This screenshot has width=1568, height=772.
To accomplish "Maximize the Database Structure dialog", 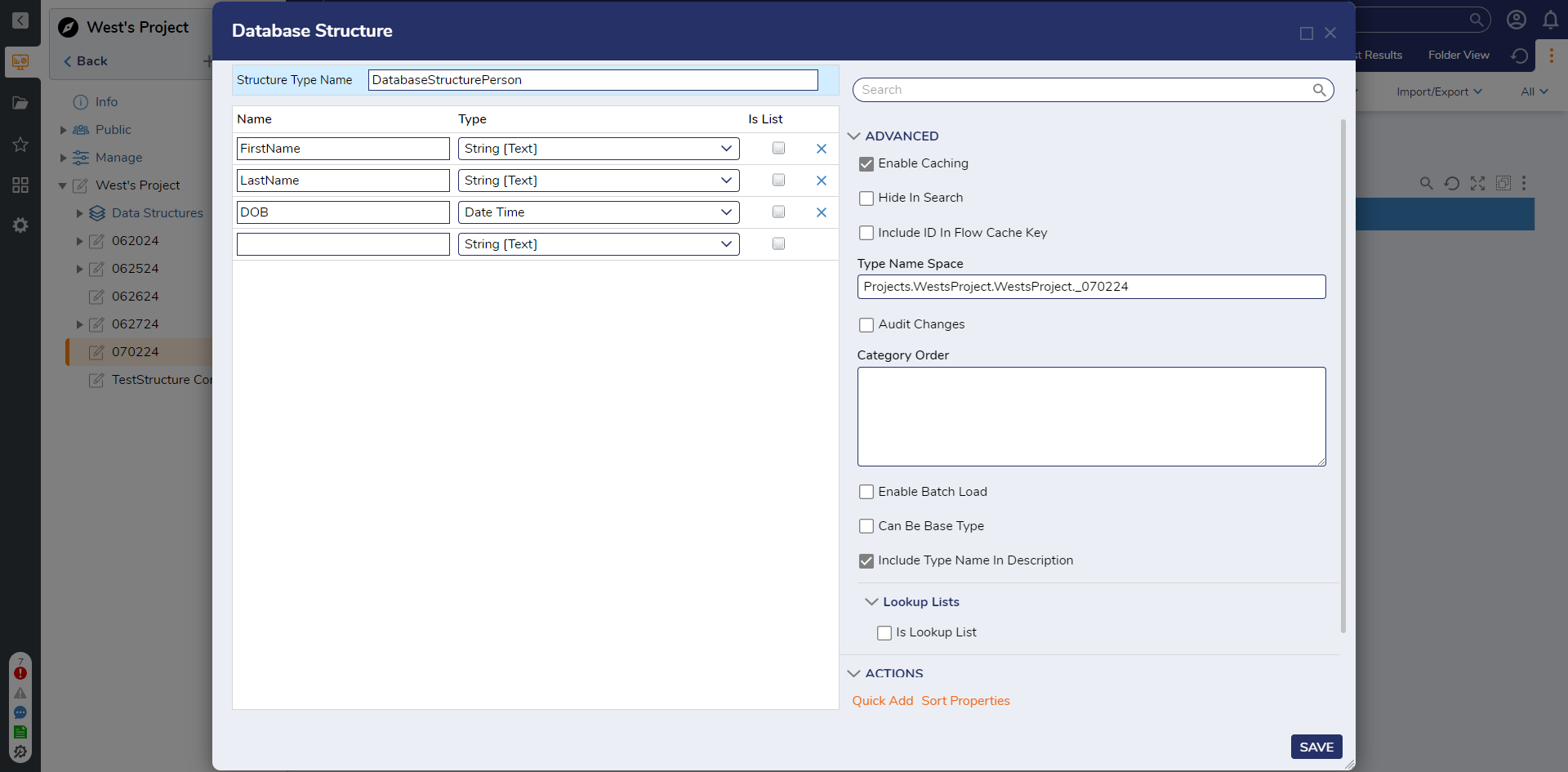I will (1307, 33).
